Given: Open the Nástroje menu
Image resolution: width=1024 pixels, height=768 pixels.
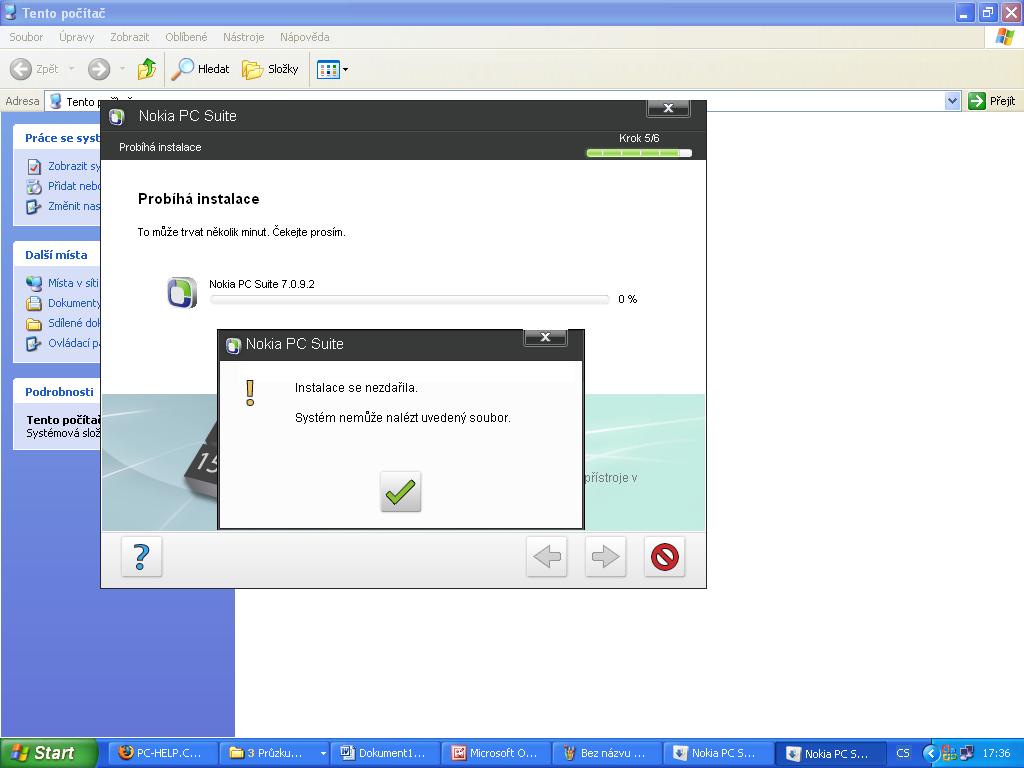Looking at the screenshot, I should (x=244, y=37).
